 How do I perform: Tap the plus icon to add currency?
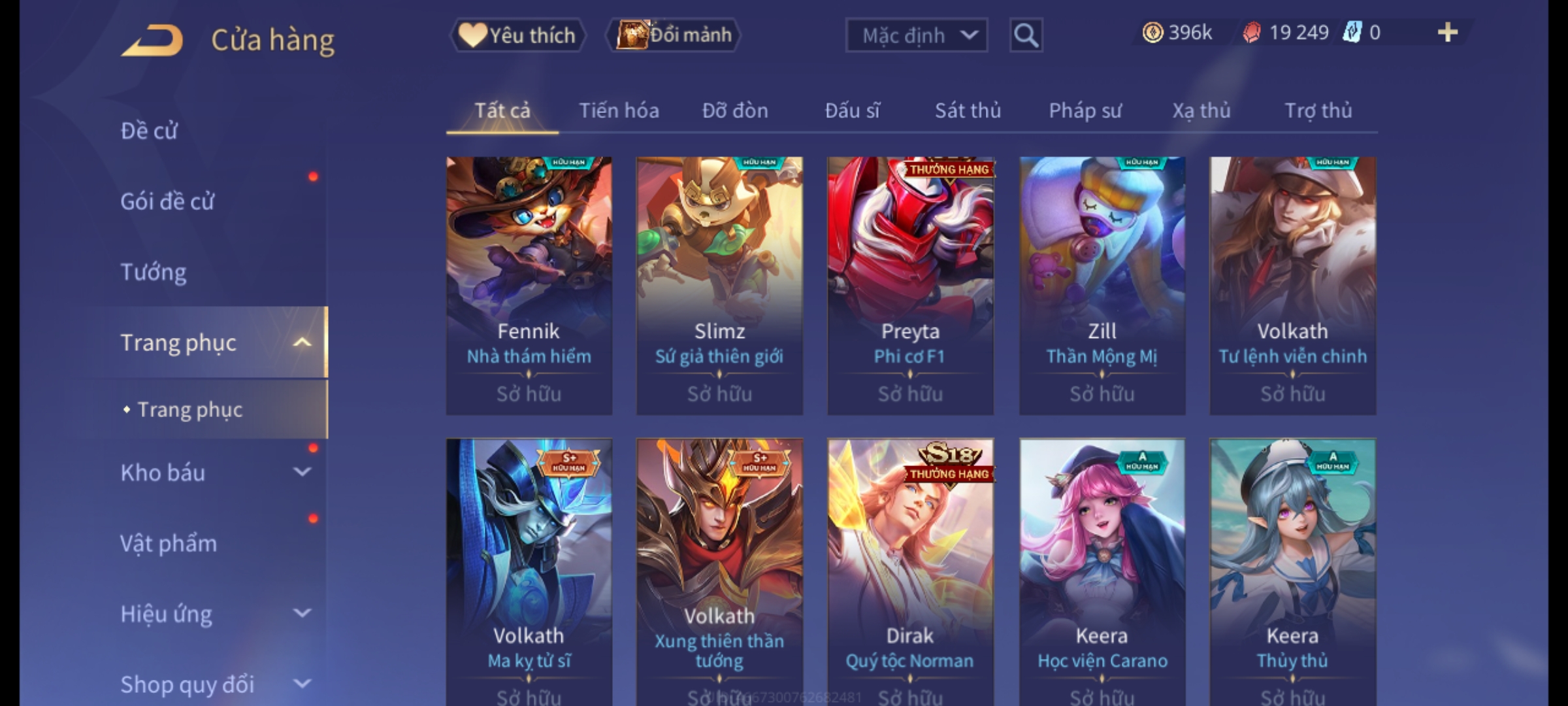1448,33
